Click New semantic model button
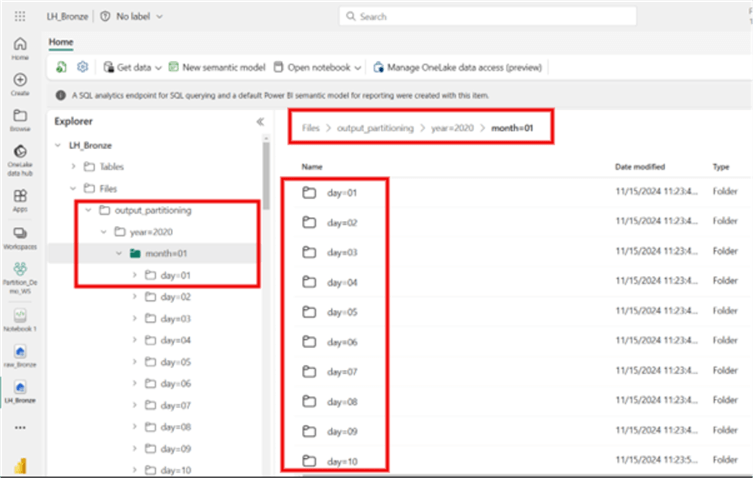The width and height of the screenshot is (753, 478). [x=218, y=67]
